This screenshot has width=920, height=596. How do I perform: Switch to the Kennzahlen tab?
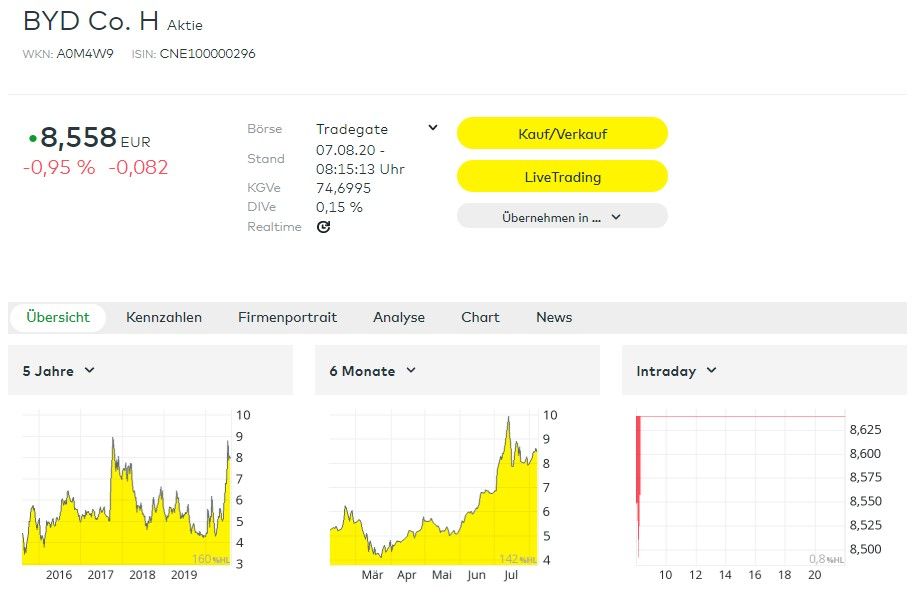click(164, 317)
